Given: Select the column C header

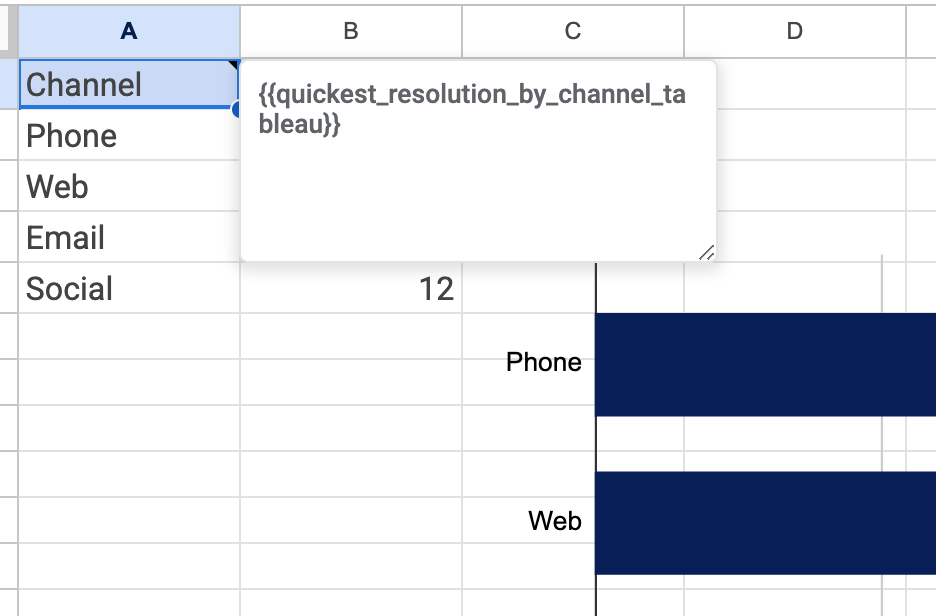Looking at the screenshot, I should point(573,31).
